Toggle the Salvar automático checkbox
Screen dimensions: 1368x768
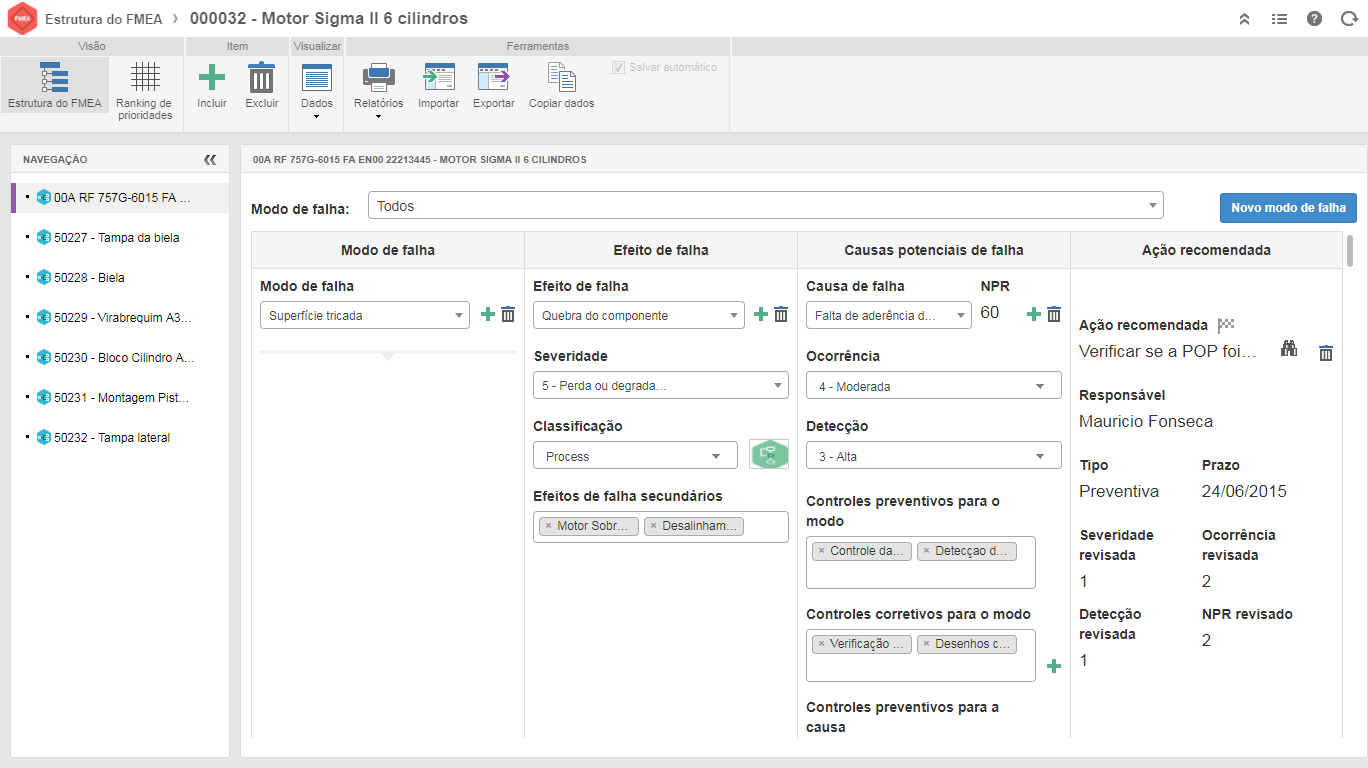pos(619,67)
